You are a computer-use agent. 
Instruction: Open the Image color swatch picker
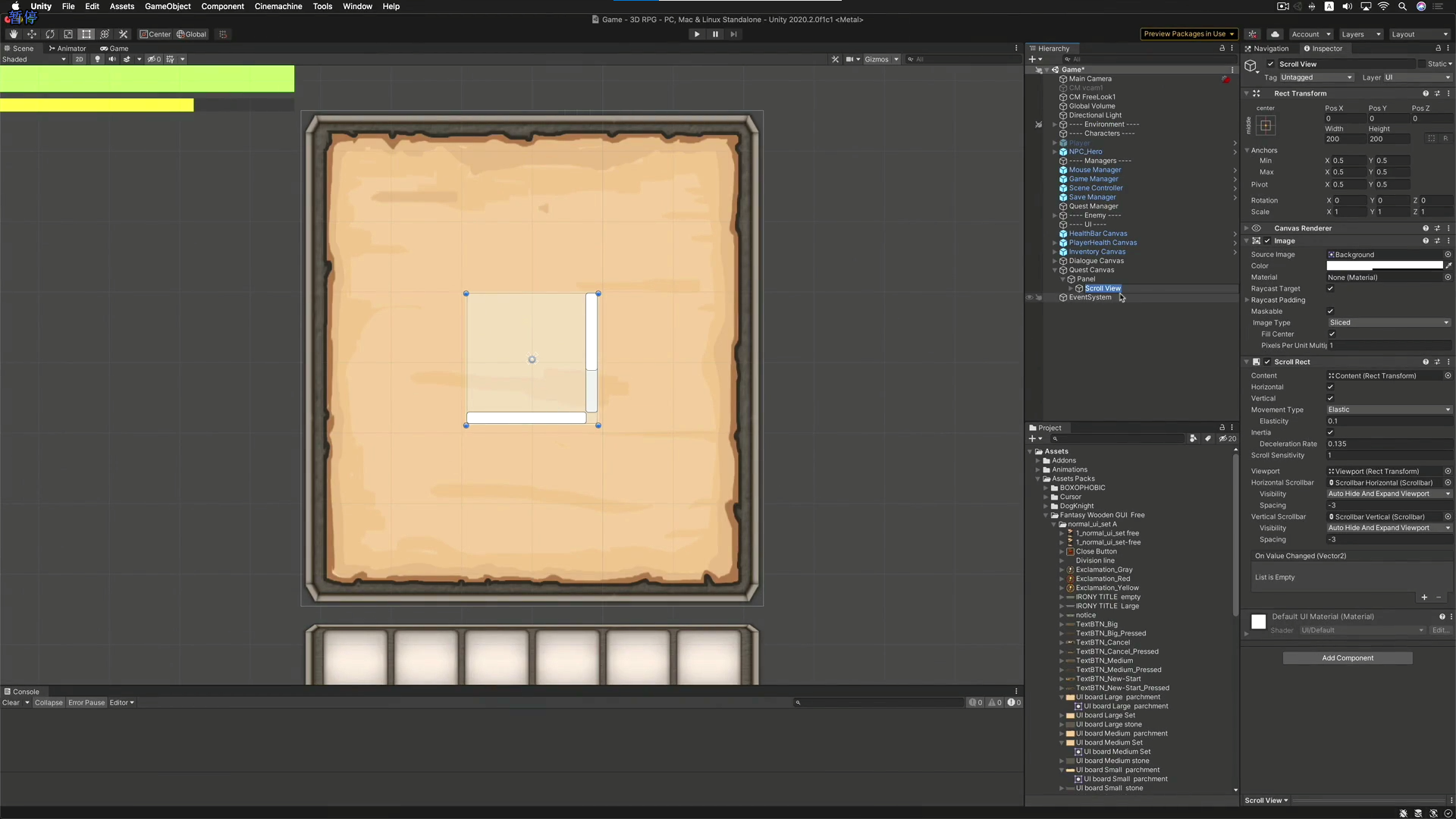click(x=1384, y=265)
